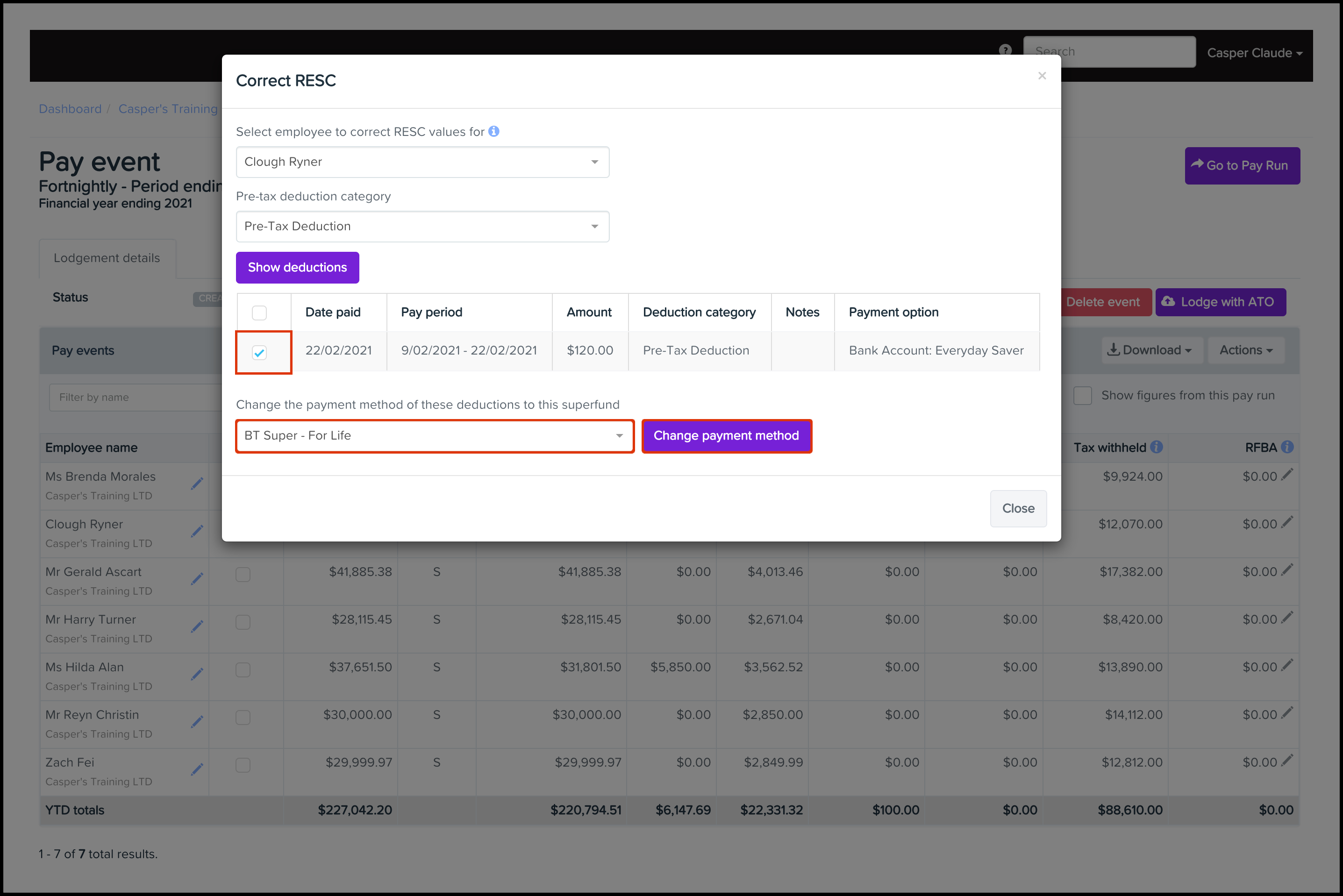Edit RFBA pencil in Zach Fei row
The width and height of the screenshot is (1343, 896).
coord(1287,761)
